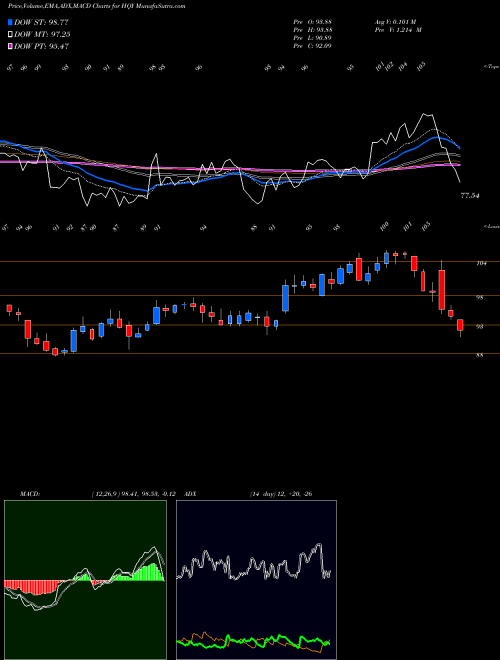Click the end of the blue EMA line
Image resolution: width=500 pixels, height=660 pixels.
(460, 148)
